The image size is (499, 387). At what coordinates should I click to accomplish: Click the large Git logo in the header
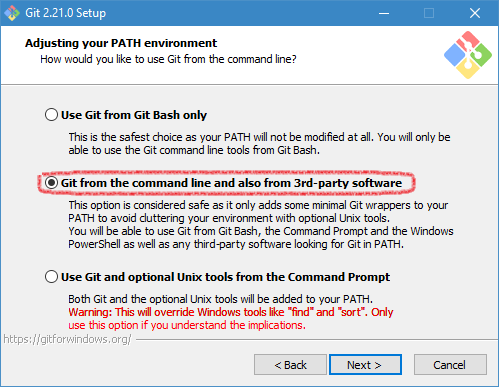coord(467,55)
